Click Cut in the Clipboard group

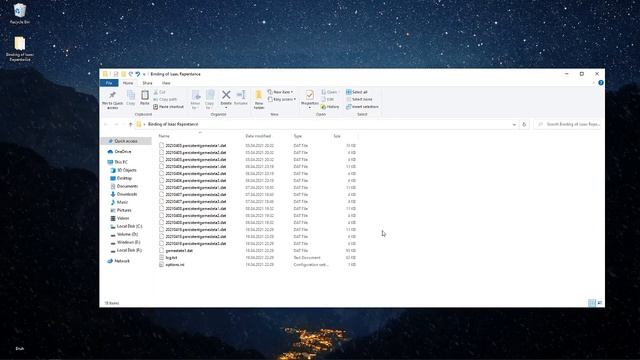click(x=160, y=92)
